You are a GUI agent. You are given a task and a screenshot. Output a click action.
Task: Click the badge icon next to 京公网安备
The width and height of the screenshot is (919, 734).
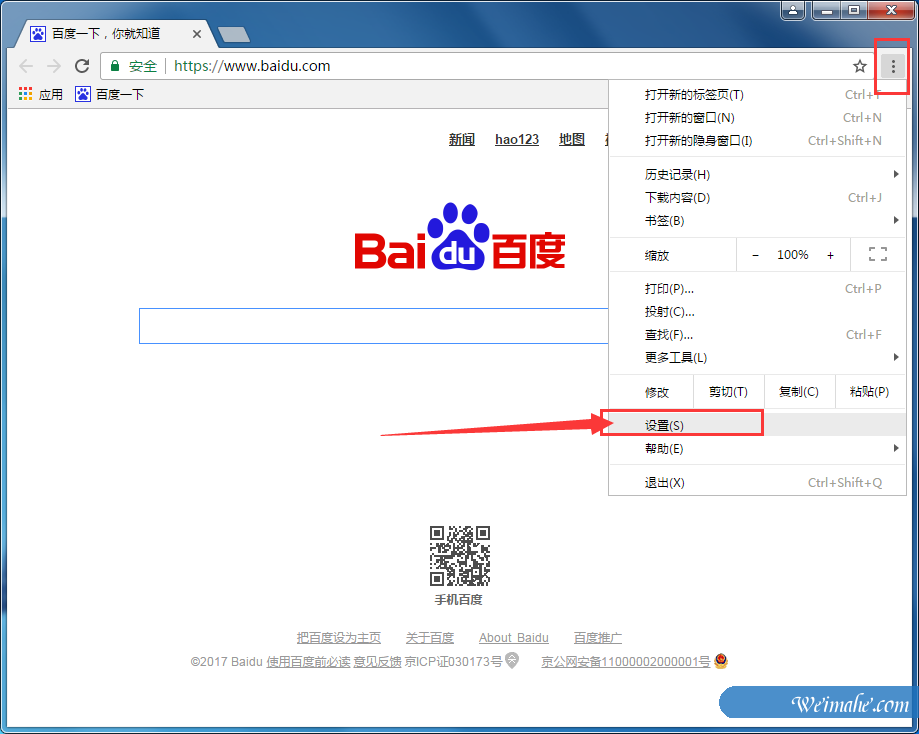[x=721, y=660]
